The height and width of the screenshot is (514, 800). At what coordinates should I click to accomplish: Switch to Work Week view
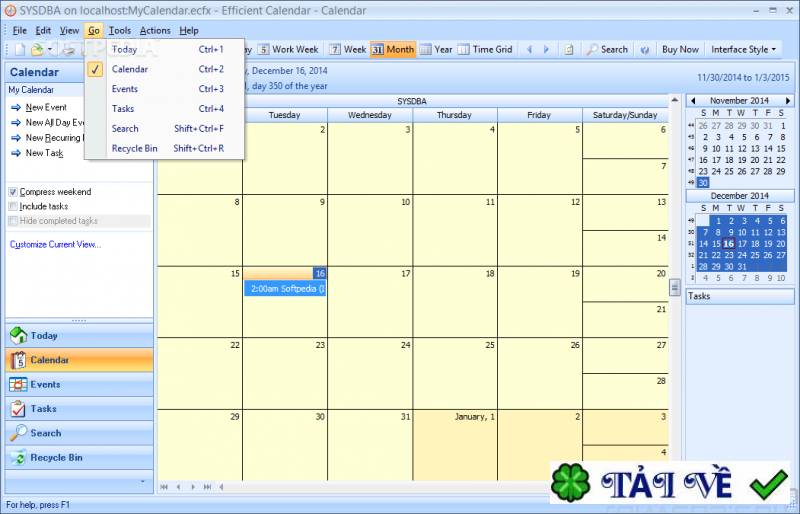pos(288,50)
